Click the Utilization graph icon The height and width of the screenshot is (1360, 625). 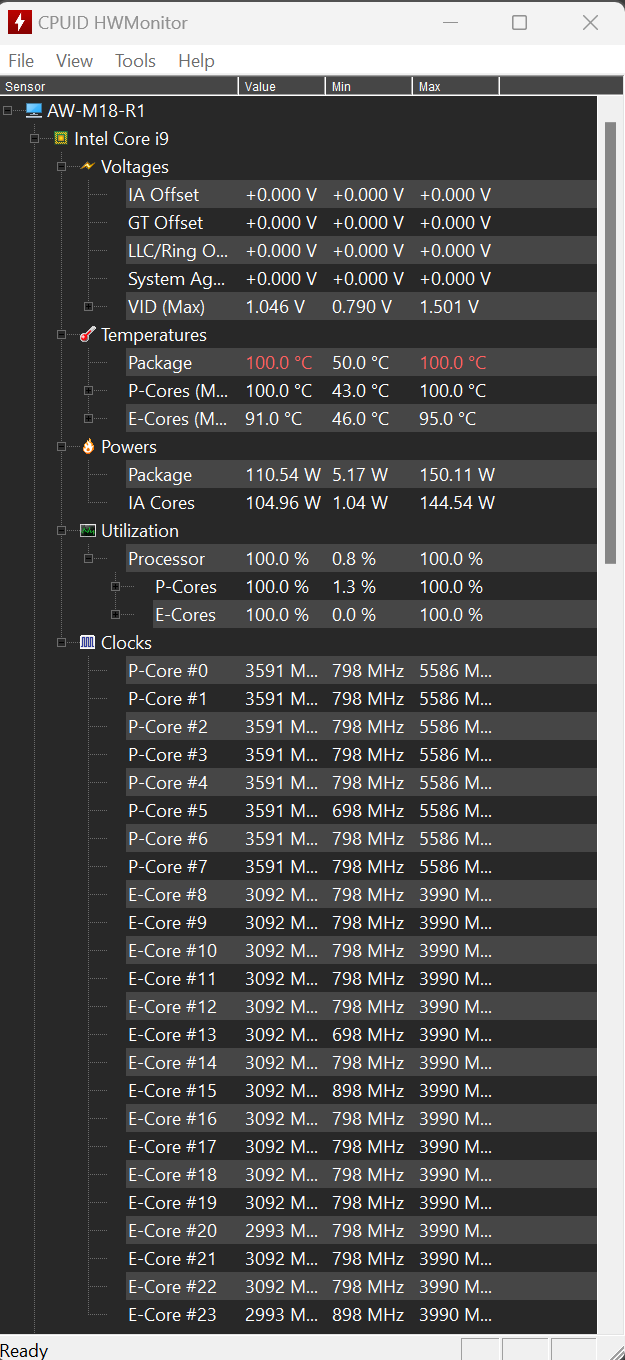coord(88,531)
